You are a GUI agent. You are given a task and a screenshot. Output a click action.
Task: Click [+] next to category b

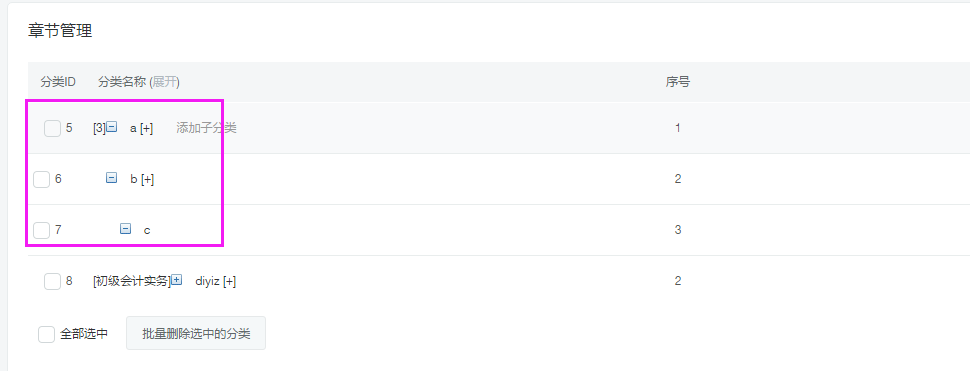[x=147, y=179]
